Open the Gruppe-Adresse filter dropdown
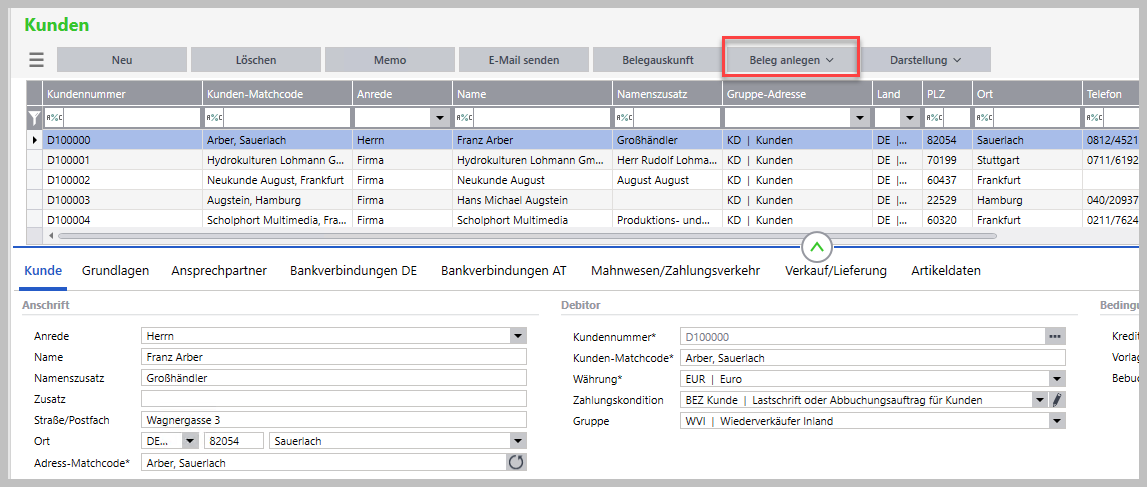This screenshot has width=1147, height=487. pos(860,117)
